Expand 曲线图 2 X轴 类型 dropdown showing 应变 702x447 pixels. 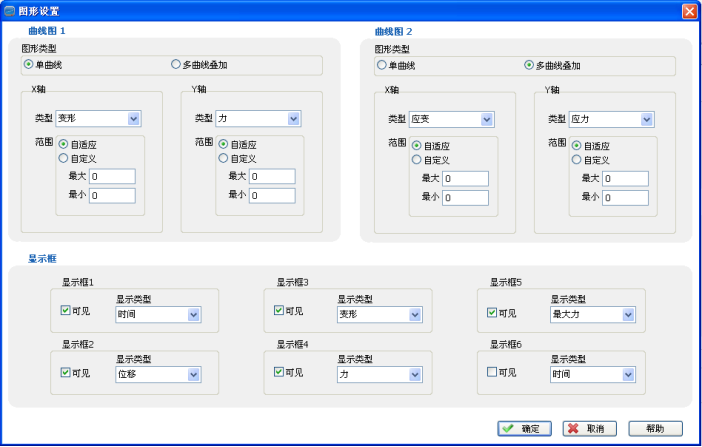pyautogui.click(x=487, y=120)
